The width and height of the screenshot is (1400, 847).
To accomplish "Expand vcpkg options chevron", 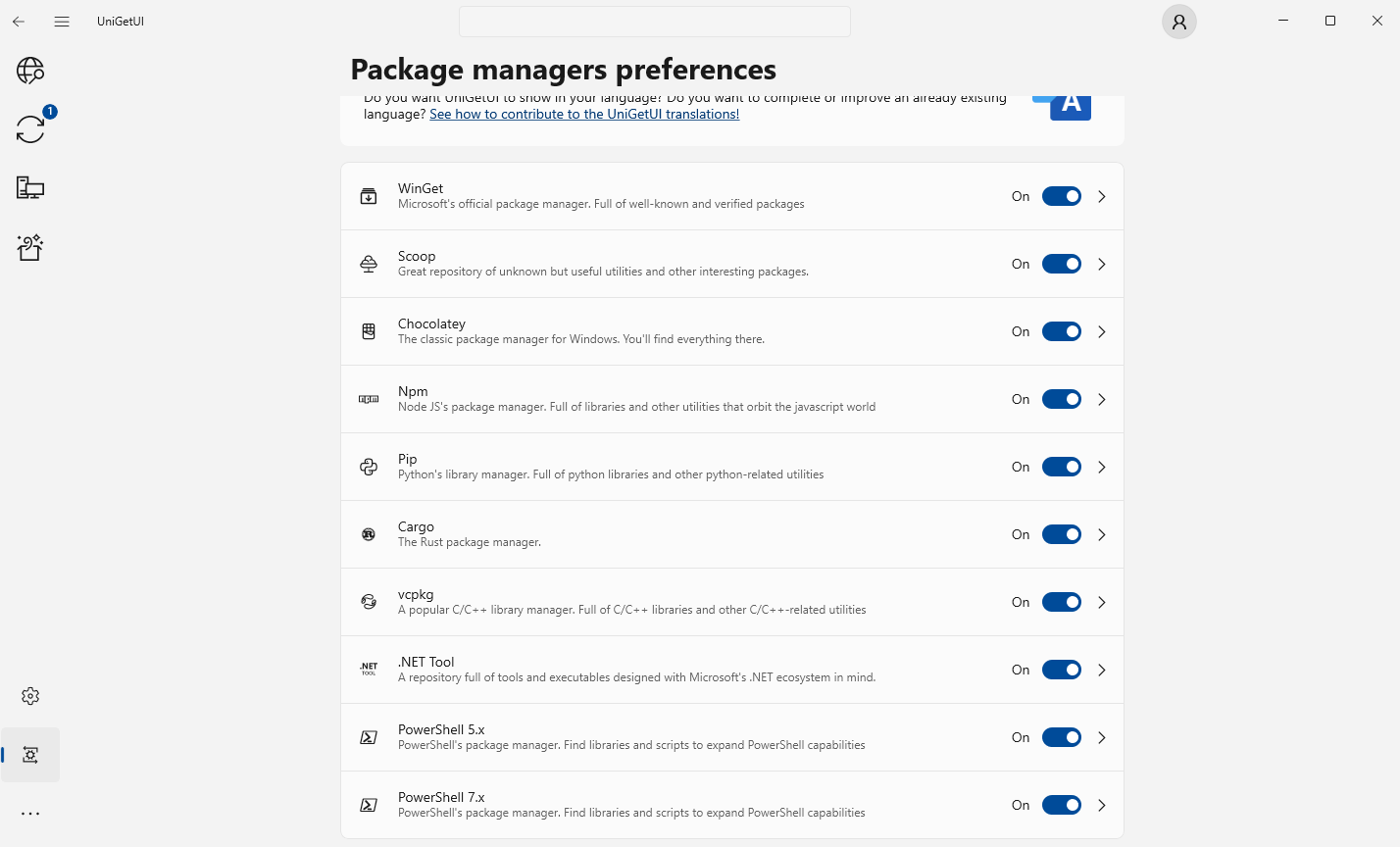I will pyautogui.click(x=1102, y=602).
